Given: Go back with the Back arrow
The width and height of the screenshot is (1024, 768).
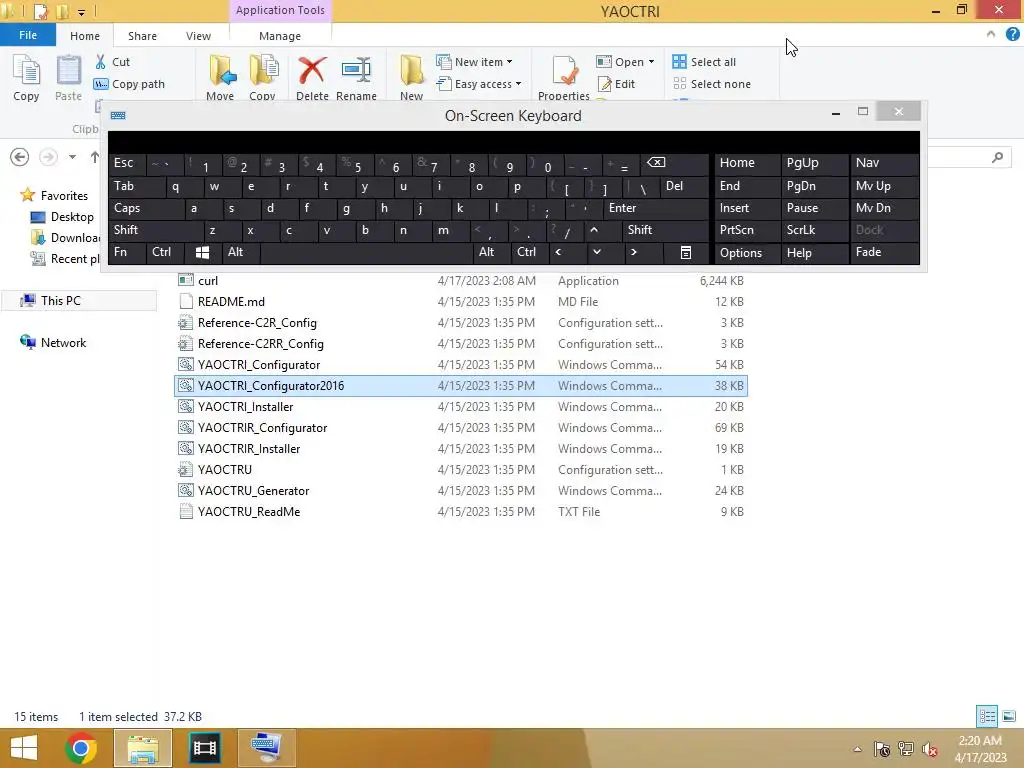Looking at the screenshot, I should coord(20,157).
